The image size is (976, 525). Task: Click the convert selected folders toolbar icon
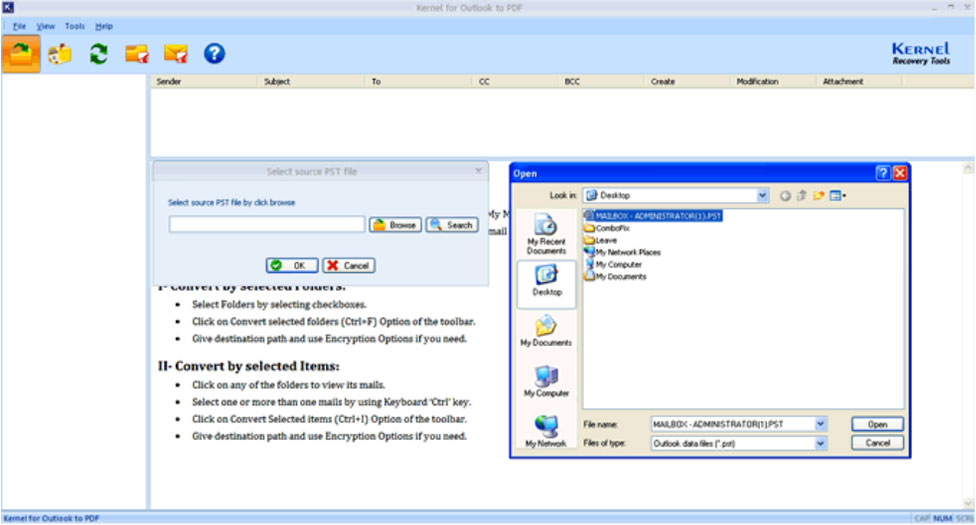click(137, 54)
